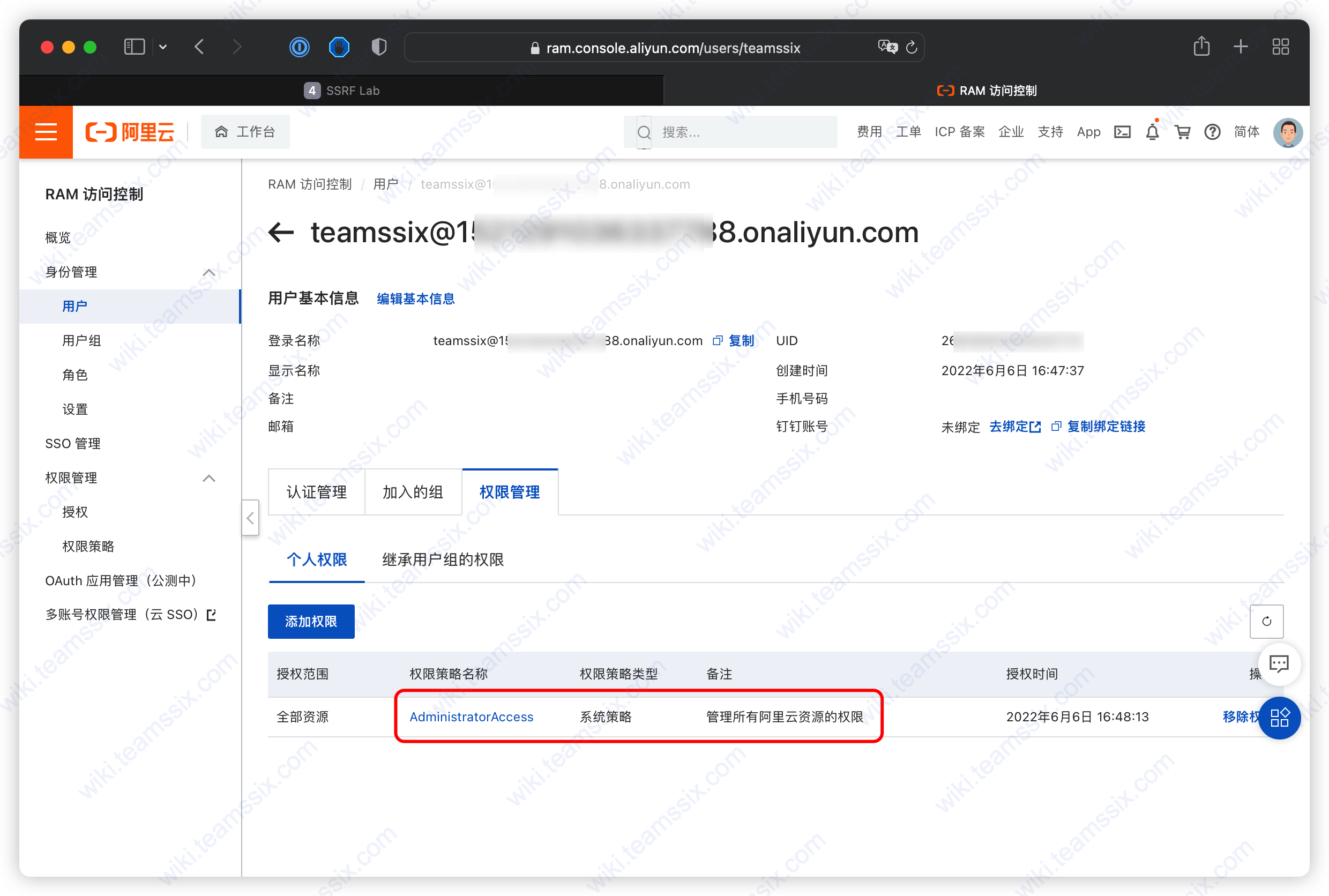Open the Cloud Shell terminal icon
The image size is (1329, 896).
pyautogui.click(x=1122, y=132)
